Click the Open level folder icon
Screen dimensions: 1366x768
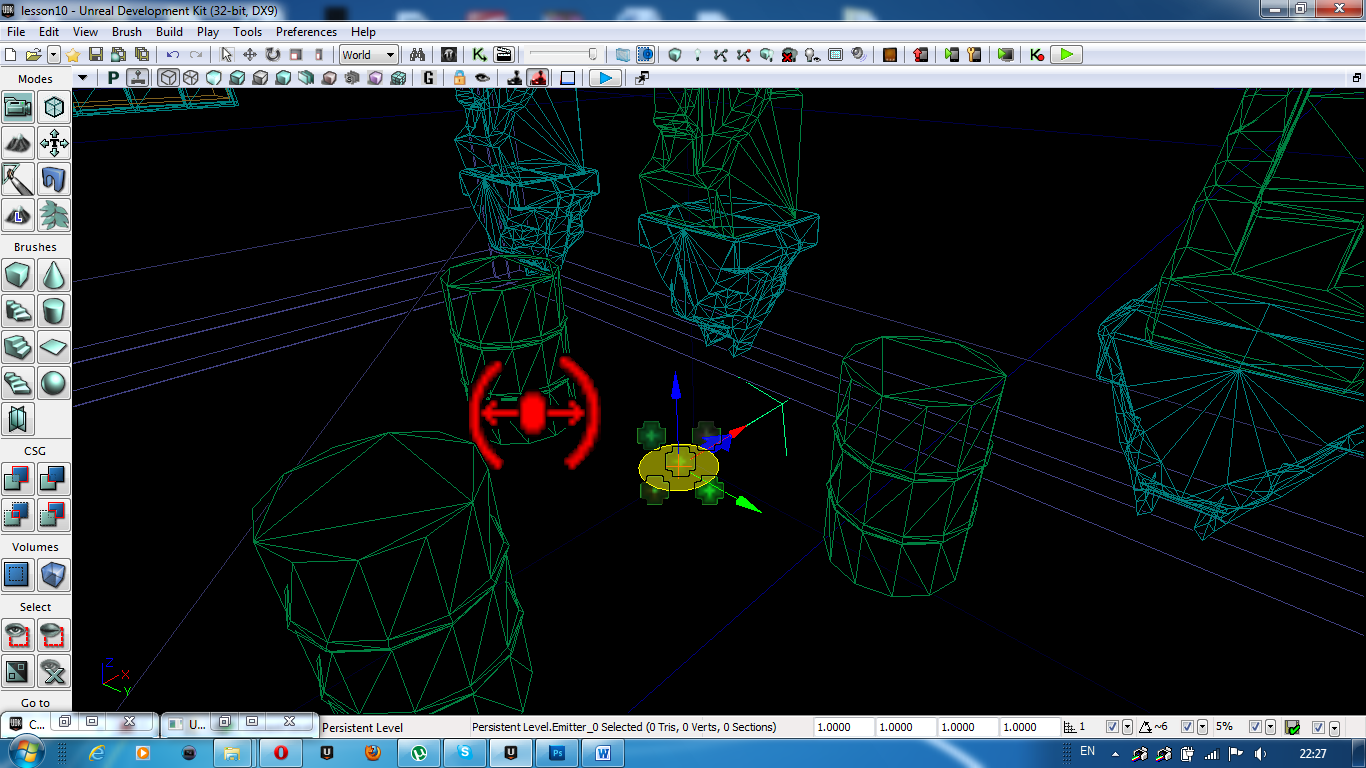pos(33,55)
